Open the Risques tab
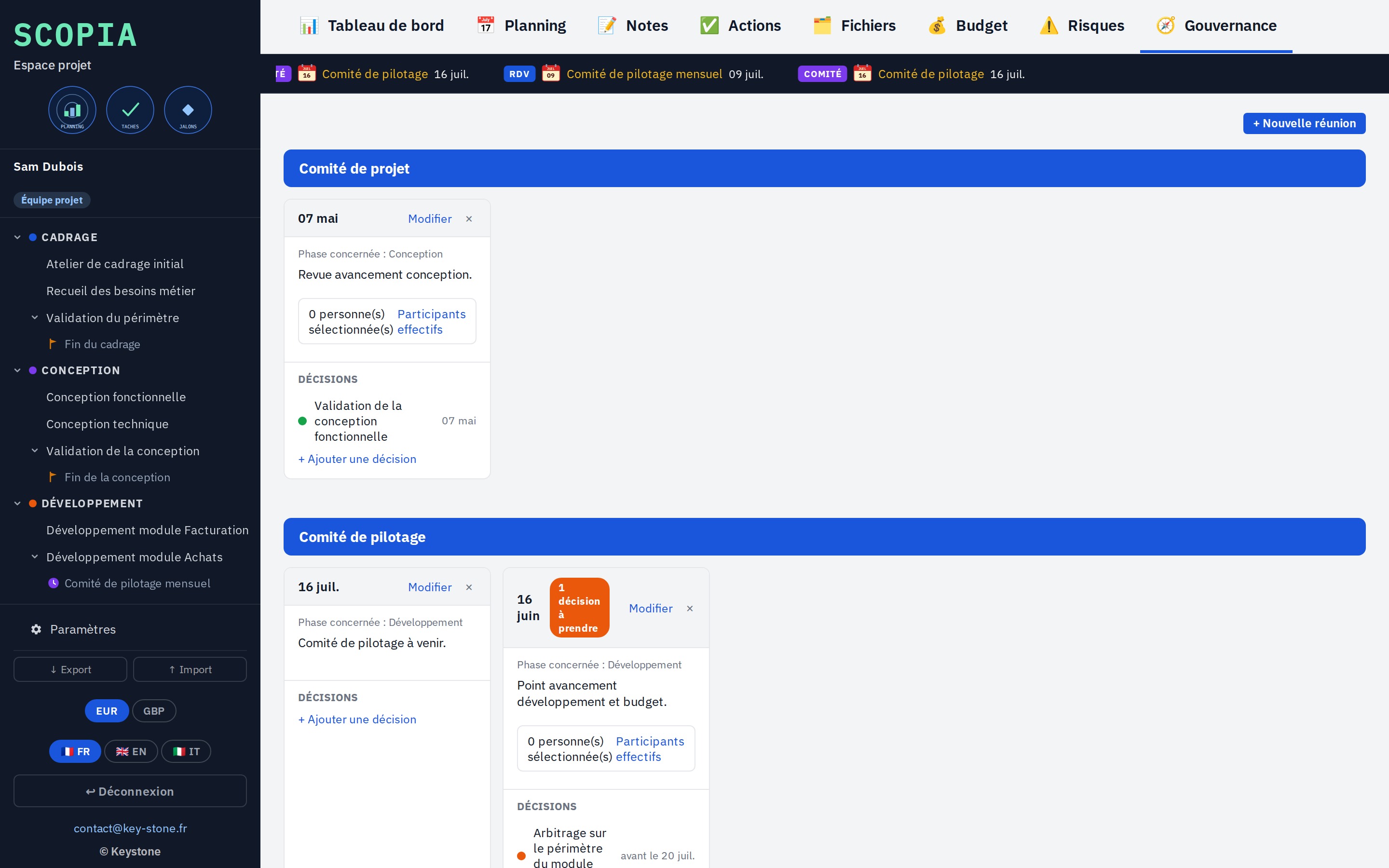The width and height of the screenshot is (1389, 868). point(1082,26)
